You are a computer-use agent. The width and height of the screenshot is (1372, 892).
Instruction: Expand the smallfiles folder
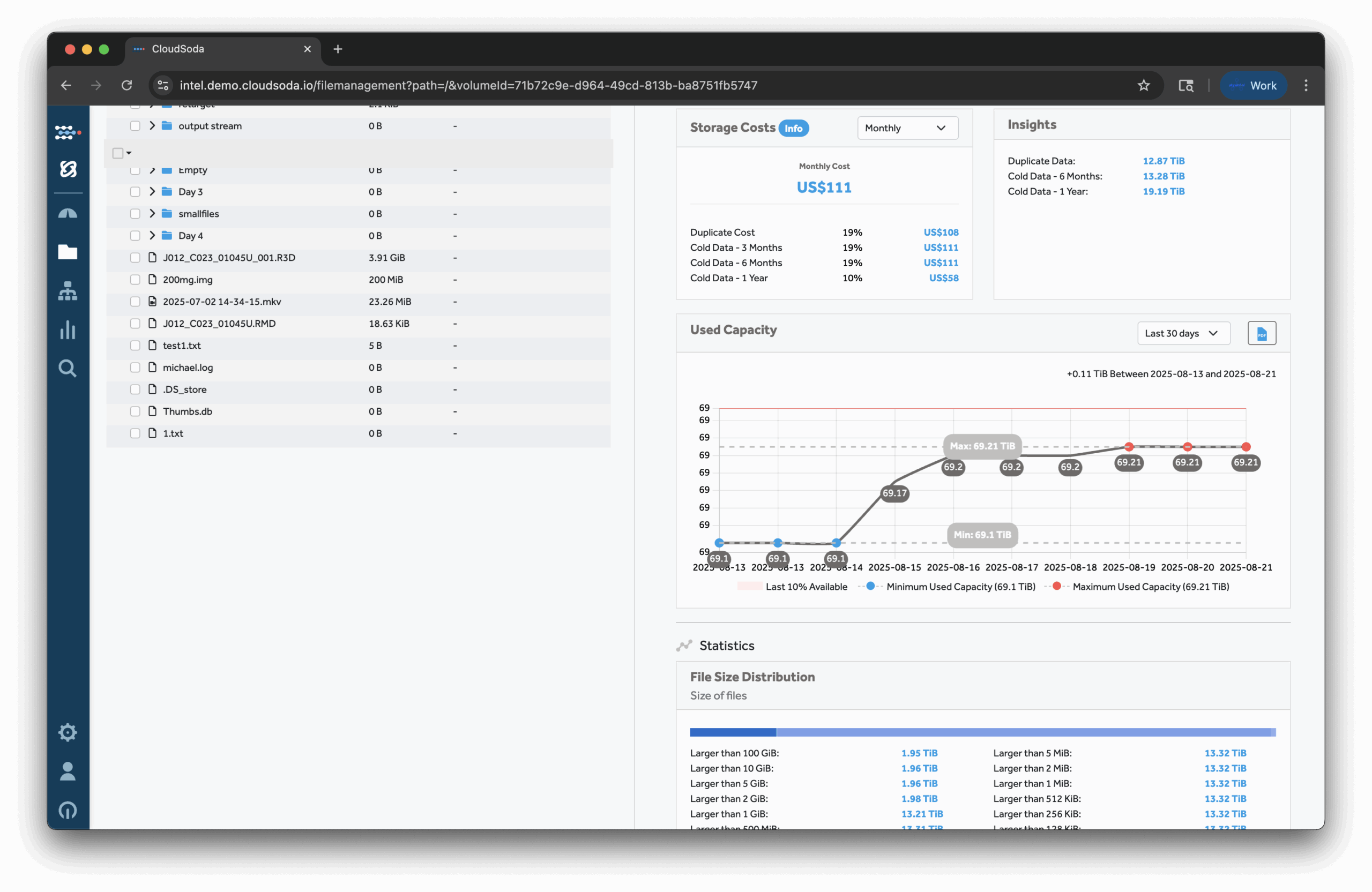tap(152, 214)
